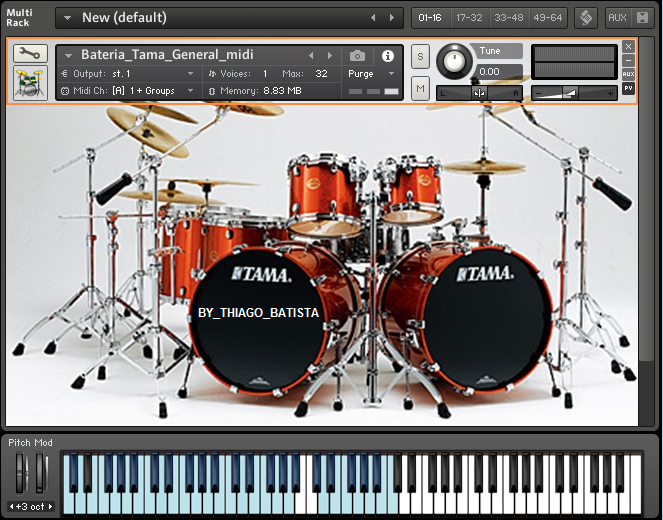663x520 pixels.
Task: Click the Pitch wheel
Action: [20, 473]
